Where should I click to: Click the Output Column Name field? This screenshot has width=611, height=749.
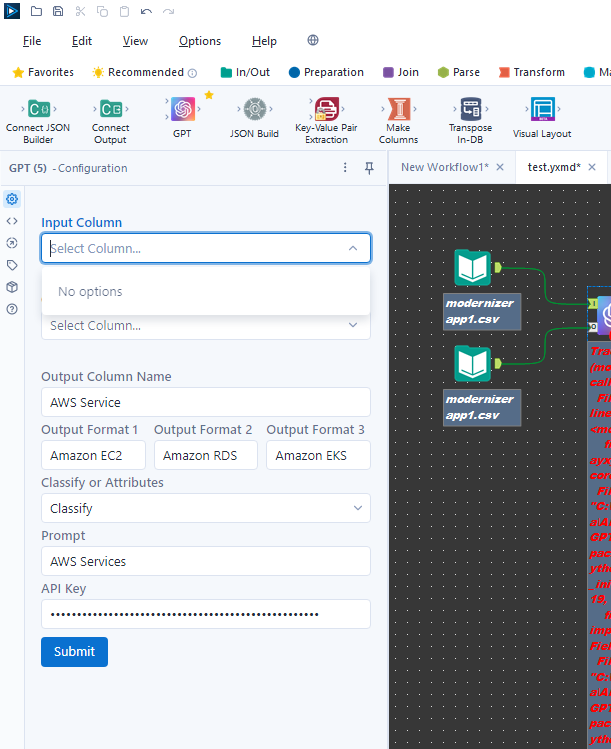(x=206, y=402)
